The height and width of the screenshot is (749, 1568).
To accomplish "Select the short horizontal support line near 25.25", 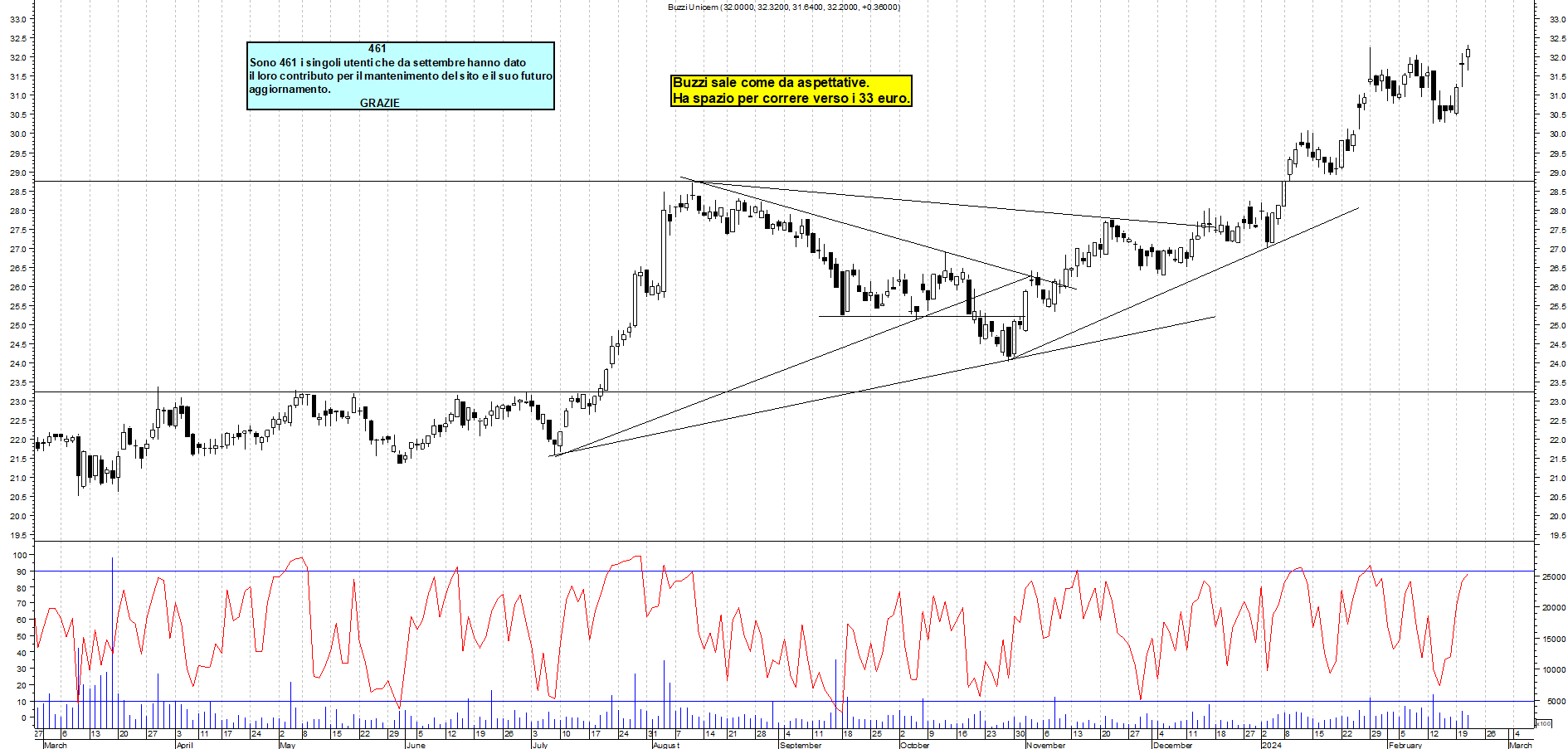I will (x=920, y=316).
